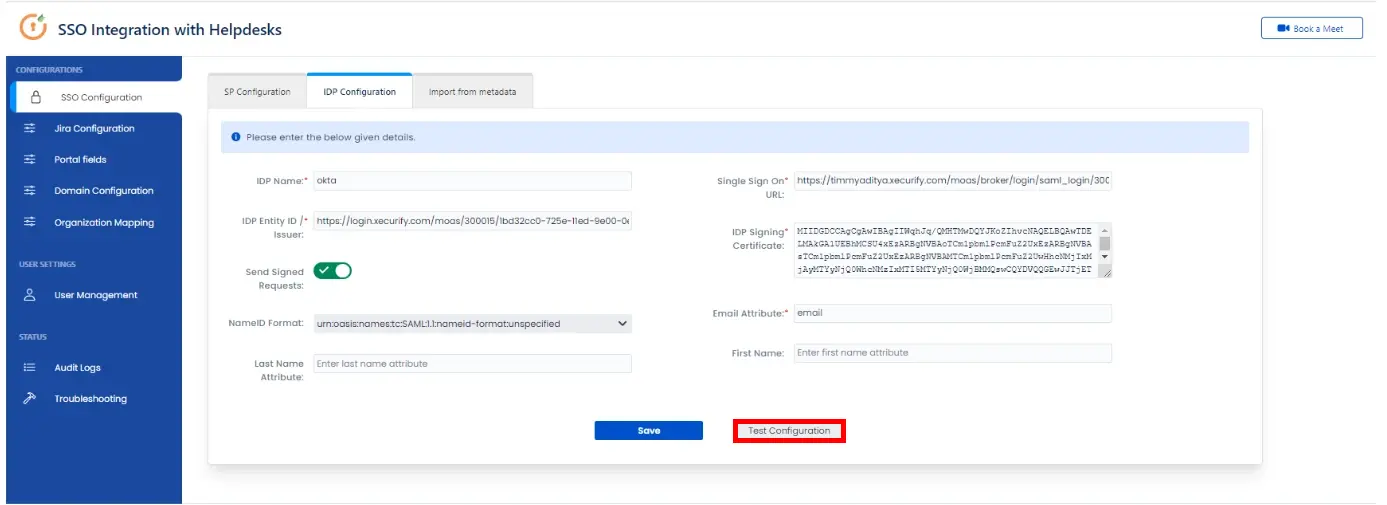Click the "SSO Integration with Helpdesks" title

tap(170, 30)
